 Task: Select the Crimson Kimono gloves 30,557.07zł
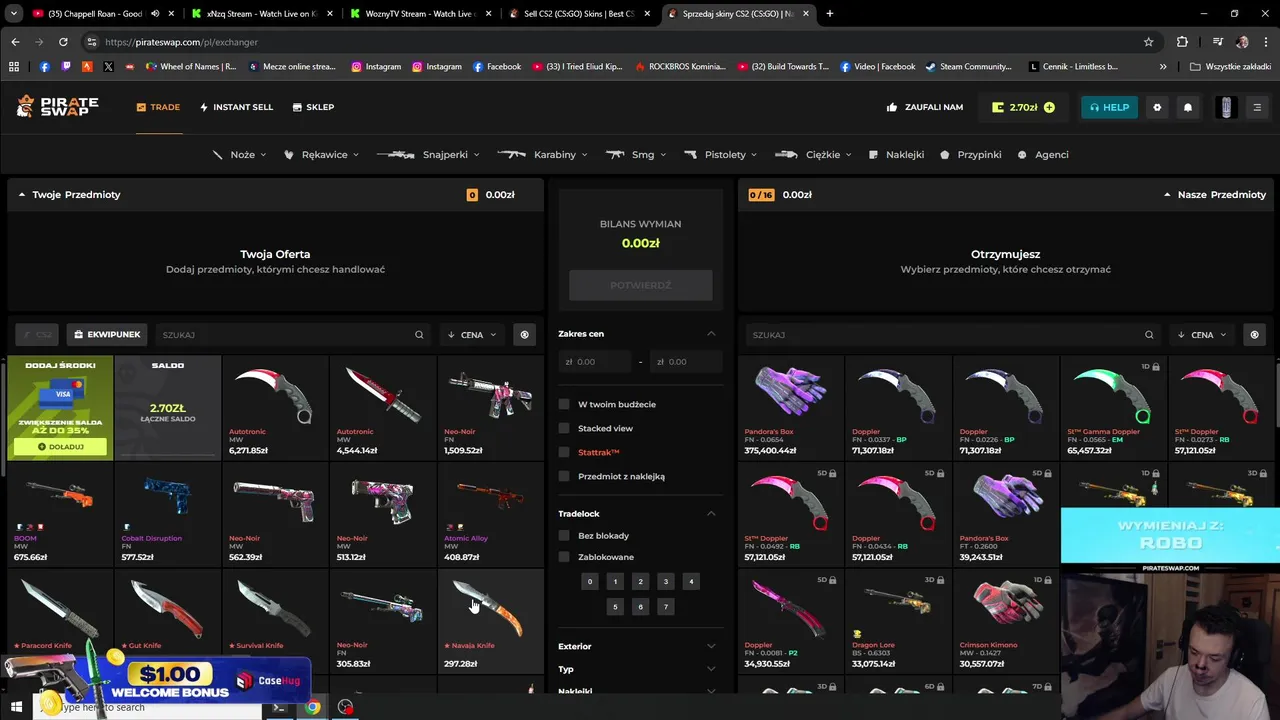1006,620
